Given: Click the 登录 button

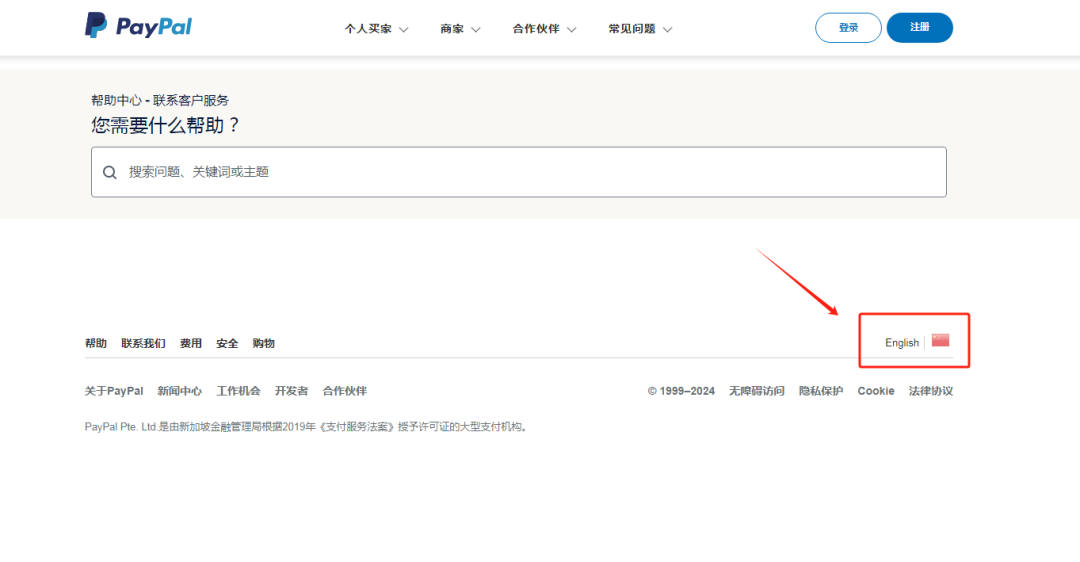Looking at the screenshot, I should point(848,28).
